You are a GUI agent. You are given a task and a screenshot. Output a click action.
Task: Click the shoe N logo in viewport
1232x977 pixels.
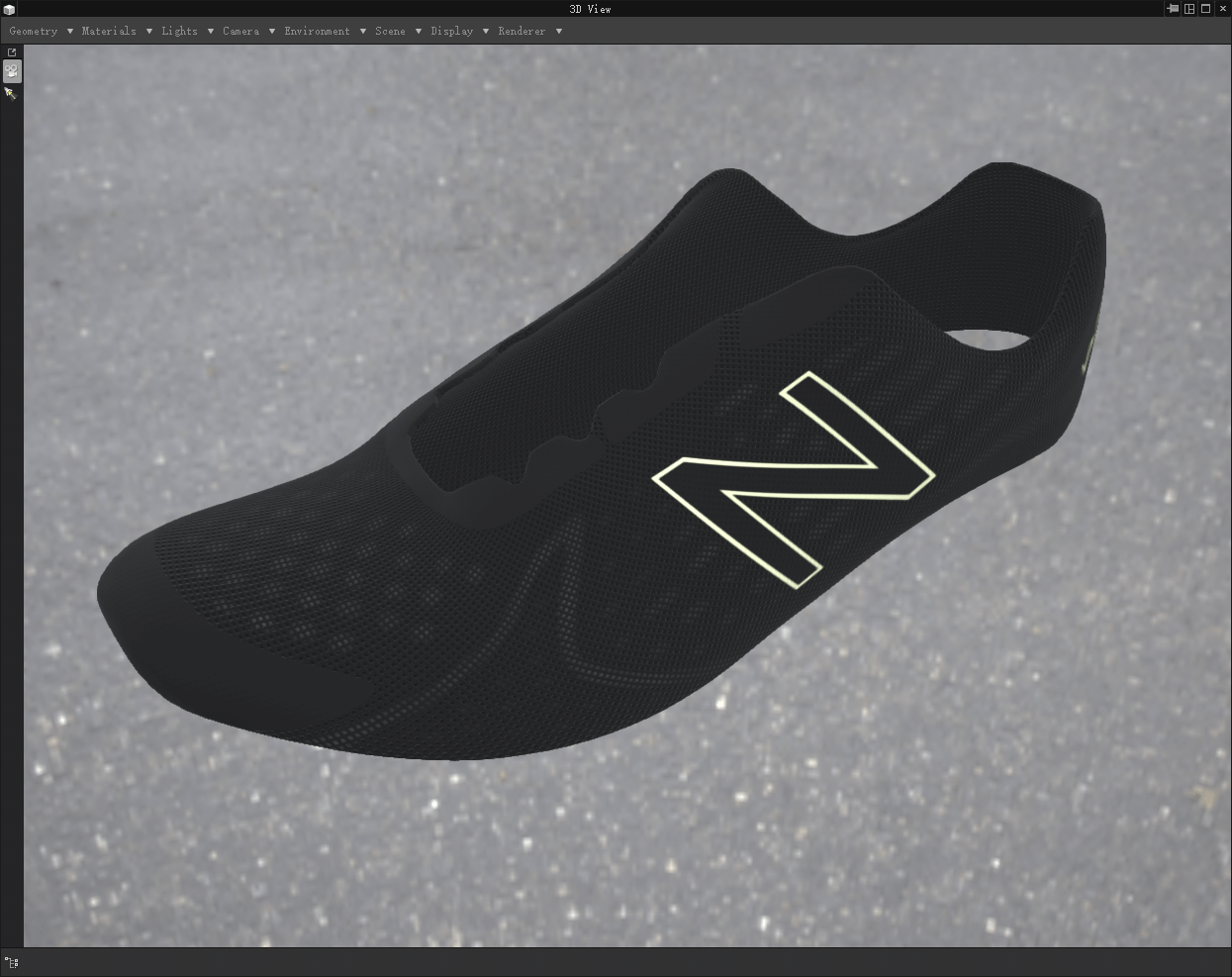coord(793,479)
